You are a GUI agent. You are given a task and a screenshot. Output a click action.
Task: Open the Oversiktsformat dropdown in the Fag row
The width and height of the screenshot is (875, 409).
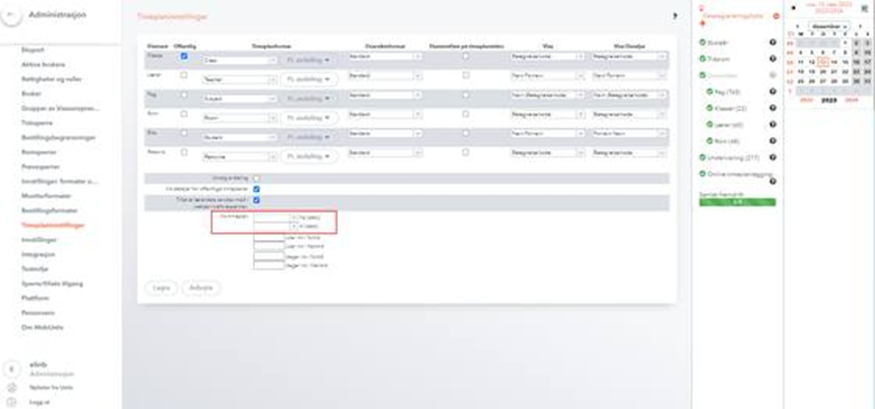[x=385, y=95]
